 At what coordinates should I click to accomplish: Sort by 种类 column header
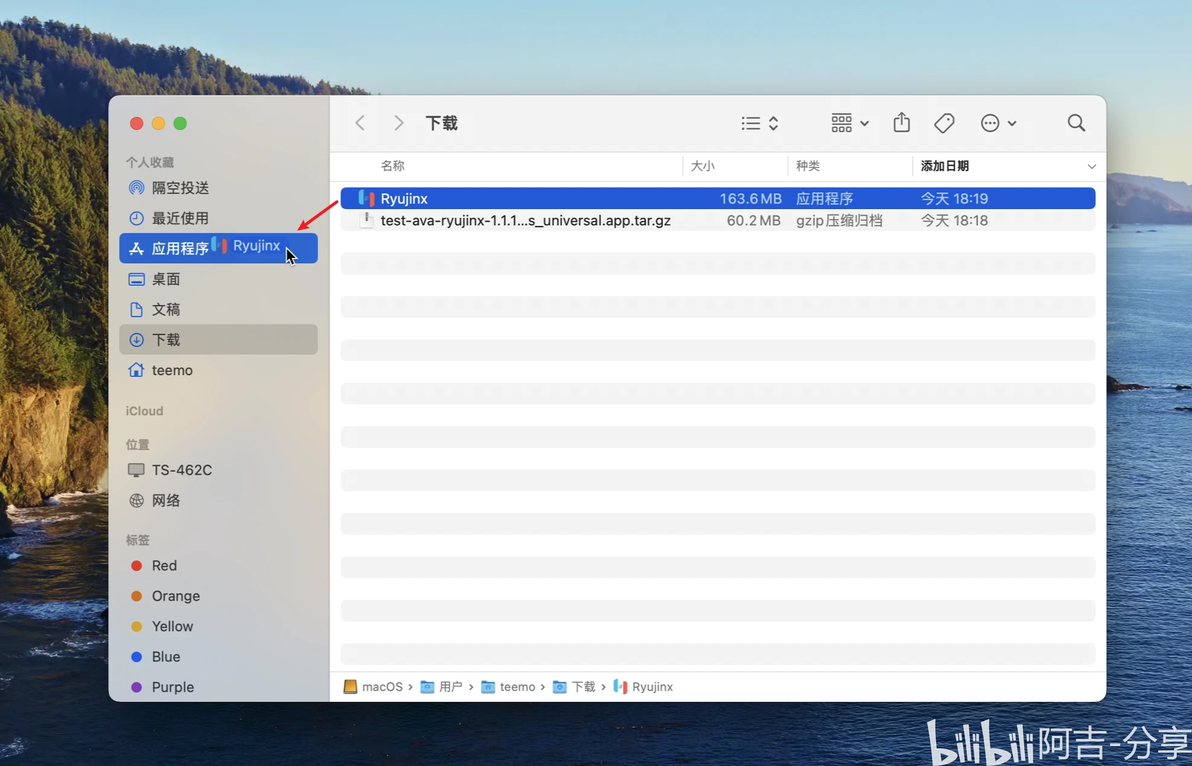point(808,166)
